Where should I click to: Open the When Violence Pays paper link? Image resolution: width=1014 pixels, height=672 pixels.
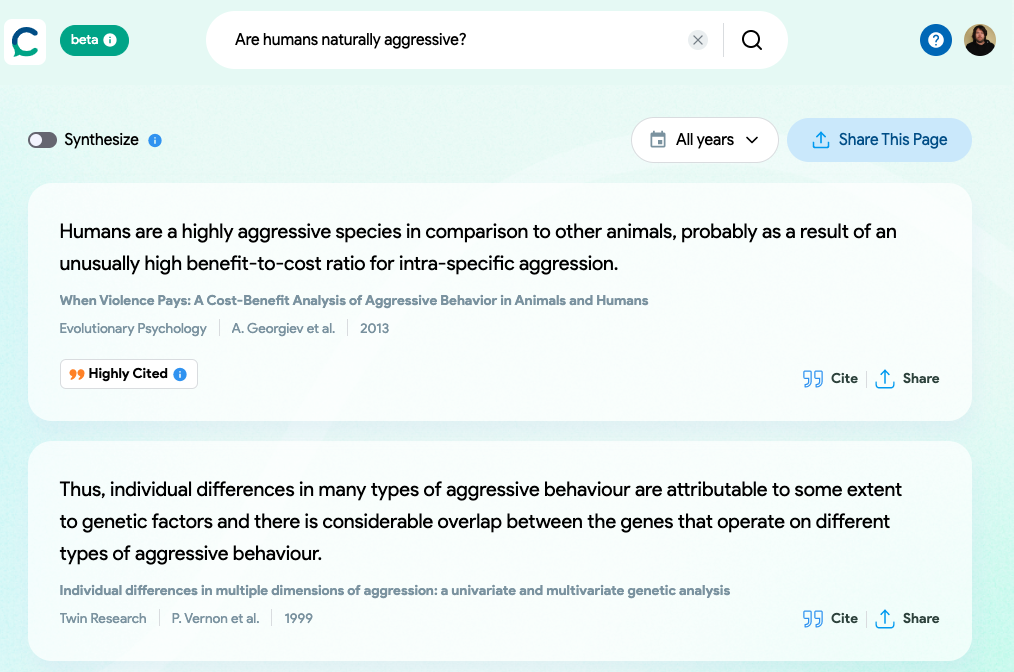click(x=352, y=300)
